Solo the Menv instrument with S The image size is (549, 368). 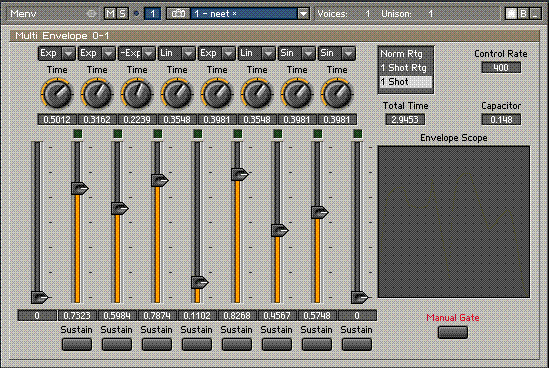122,14
